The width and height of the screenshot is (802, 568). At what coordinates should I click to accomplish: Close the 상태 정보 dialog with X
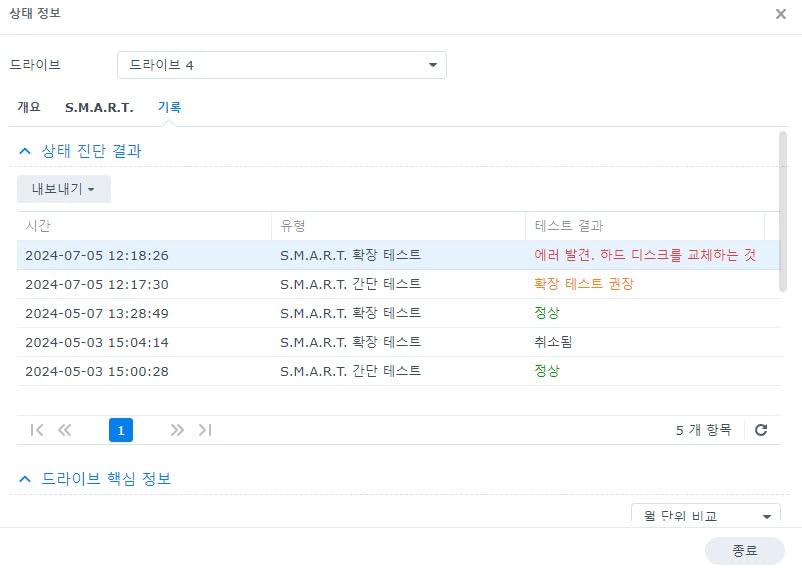[781, 14]
